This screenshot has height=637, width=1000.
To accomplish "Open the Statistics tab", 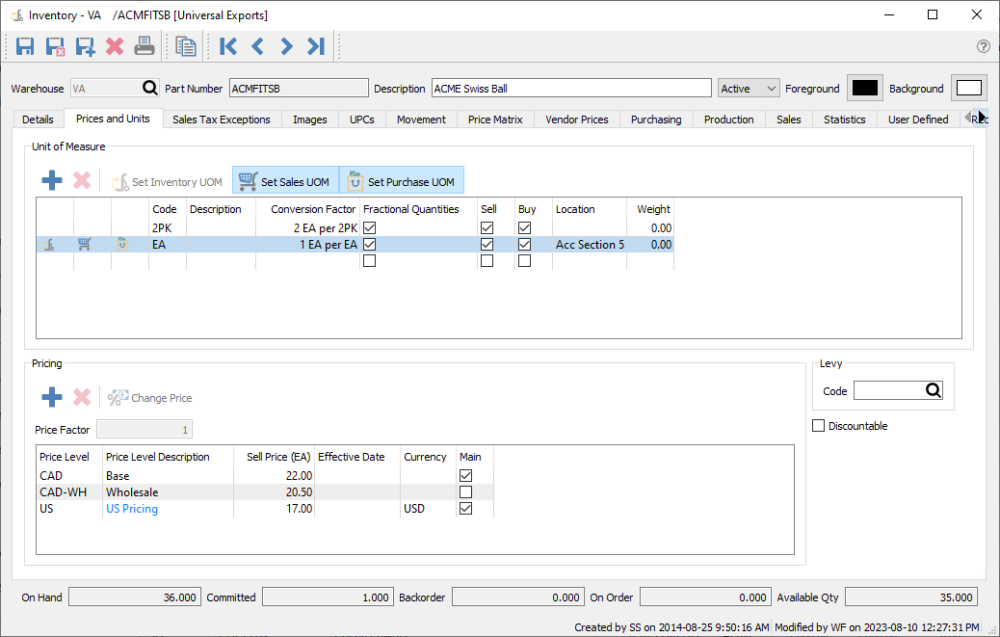I will pyautogui.click(x=844, y=119).
